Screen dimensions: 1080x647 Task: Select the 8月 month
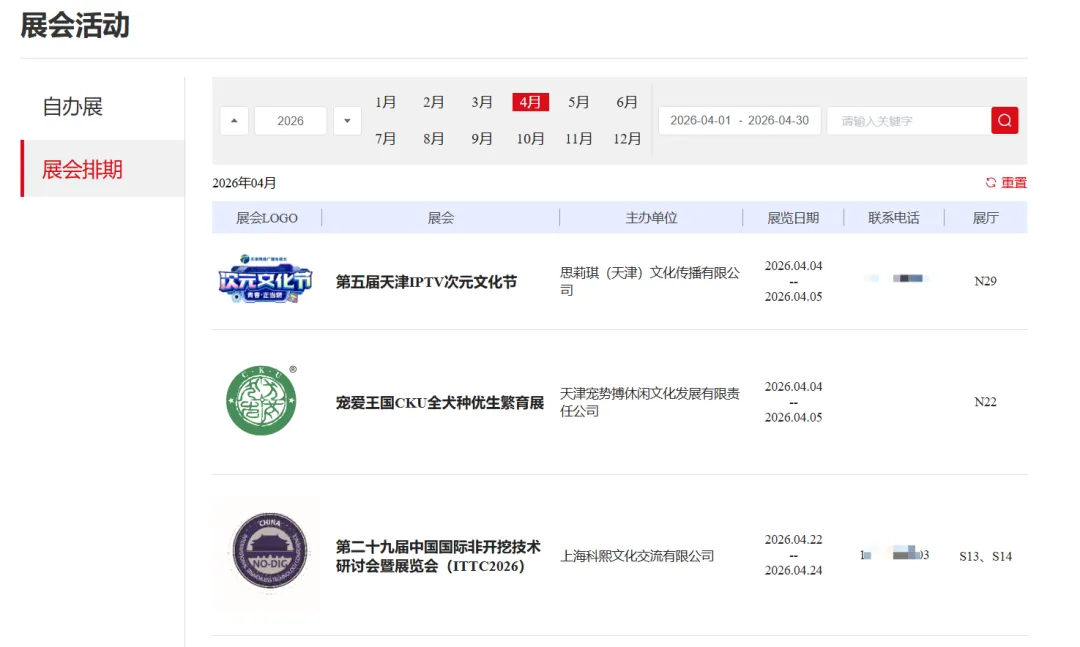click(x=433, y=138)
